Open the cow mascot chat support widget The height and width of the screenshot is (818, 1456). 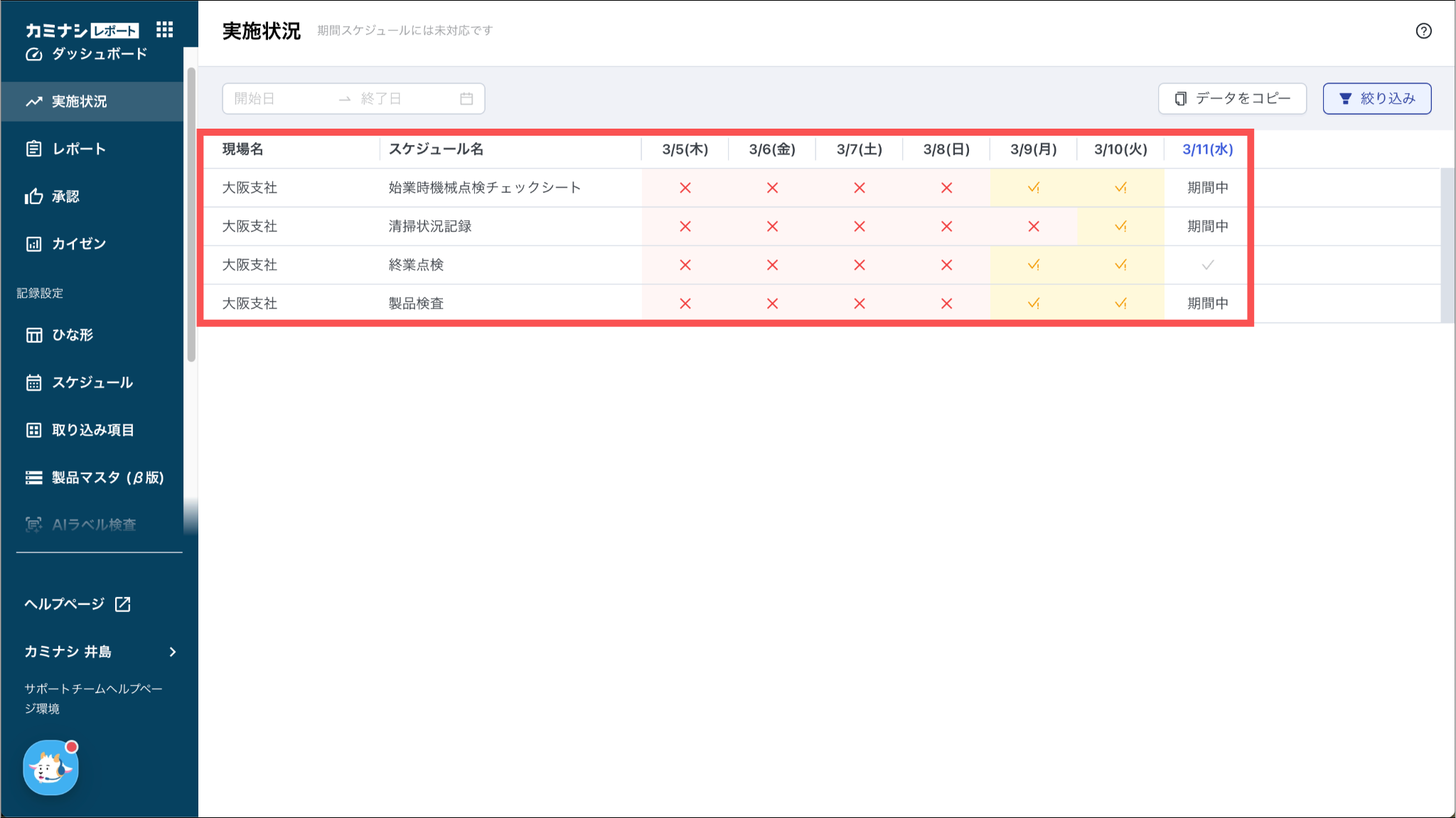click(50, 768)
